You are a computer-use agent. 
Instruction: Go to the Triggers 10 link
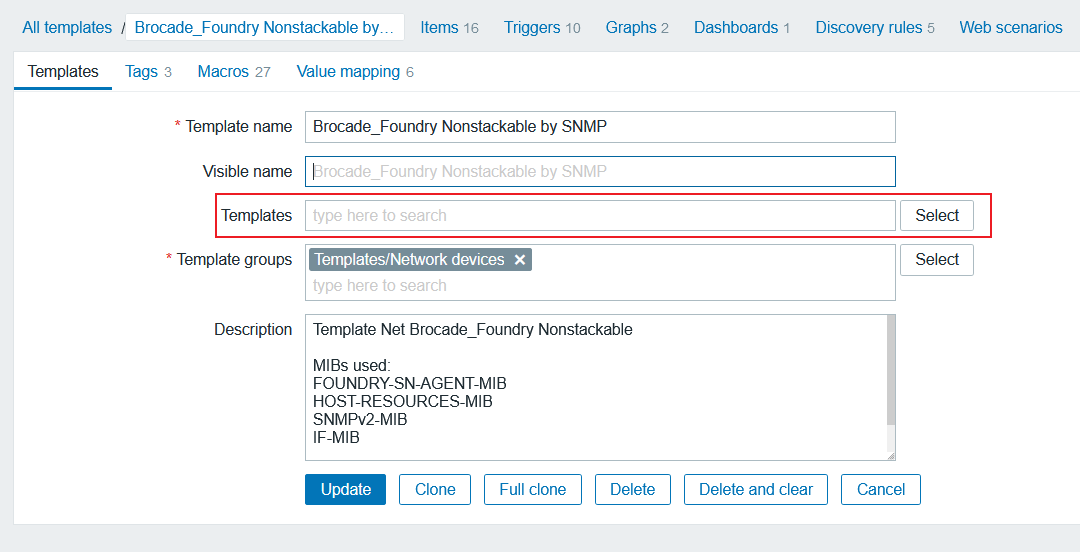coord(542,28)
